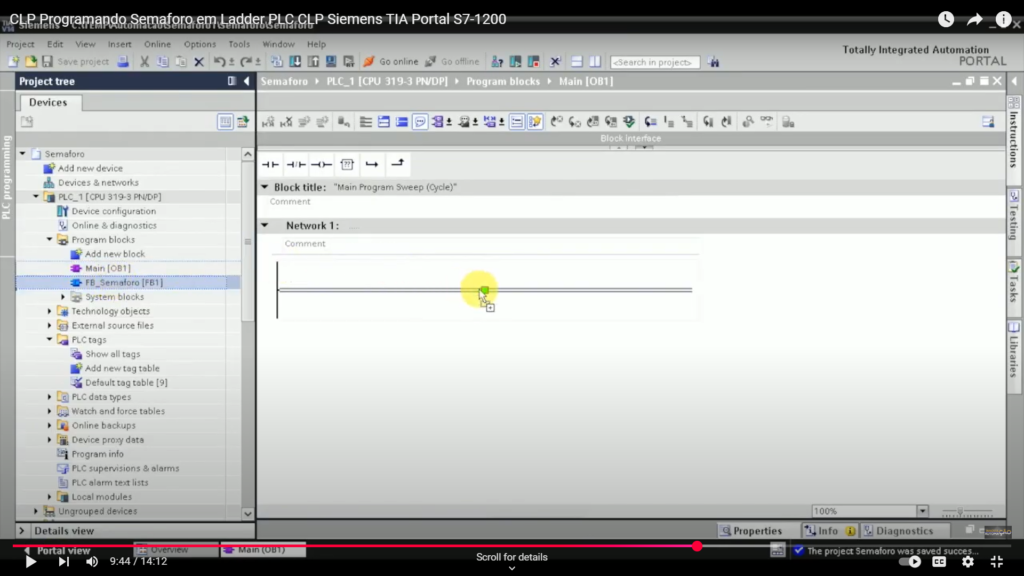This screenshot has height=576, width=1024.
Task: Close the branch in the ladder
Action: pyautogui.click(x=398, y=164)
